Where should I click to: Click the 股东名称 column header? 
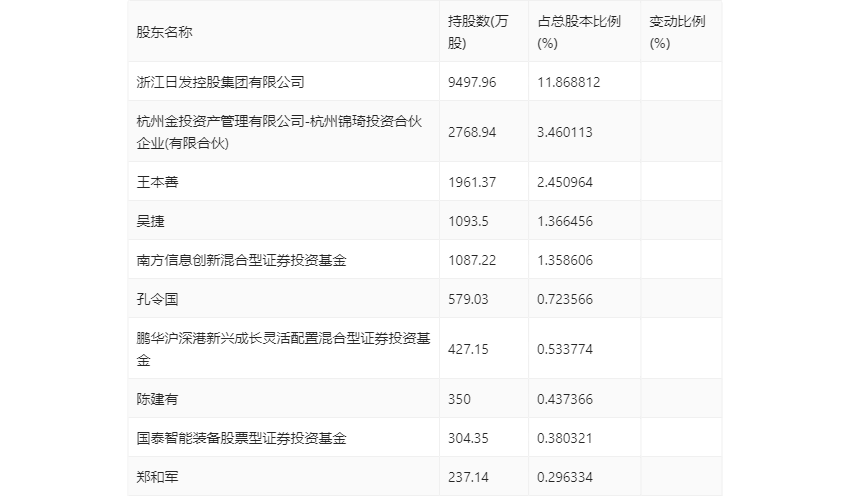point(164,32)
